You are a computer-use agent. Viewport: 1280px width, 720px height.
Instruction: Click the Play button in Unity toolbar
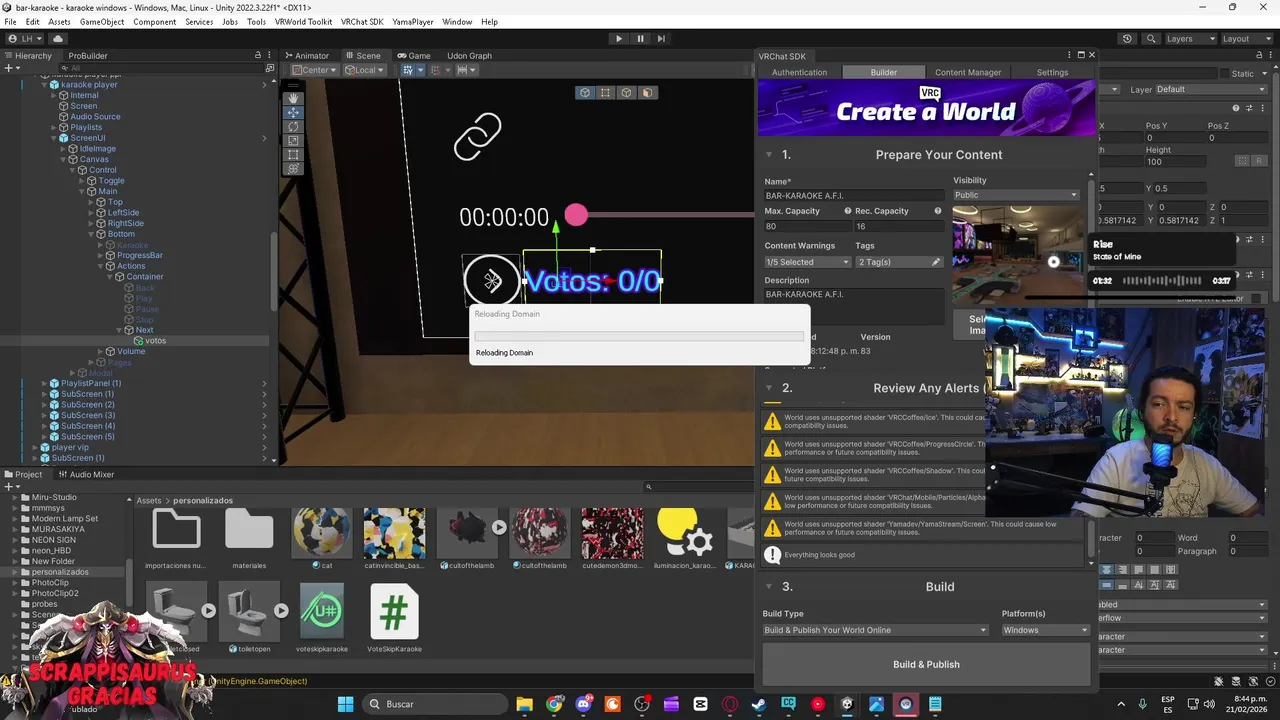point(618,38)
